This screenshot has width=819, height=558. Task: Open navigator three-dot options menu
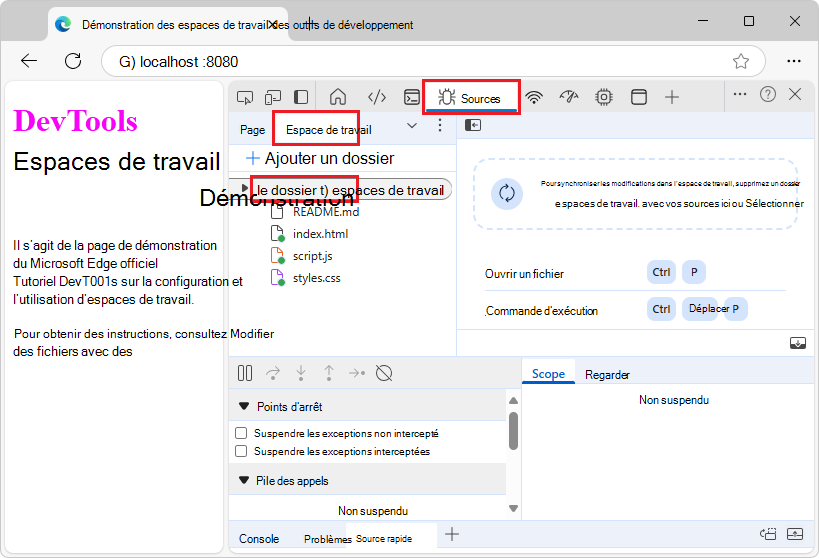(x=440, y=125)
